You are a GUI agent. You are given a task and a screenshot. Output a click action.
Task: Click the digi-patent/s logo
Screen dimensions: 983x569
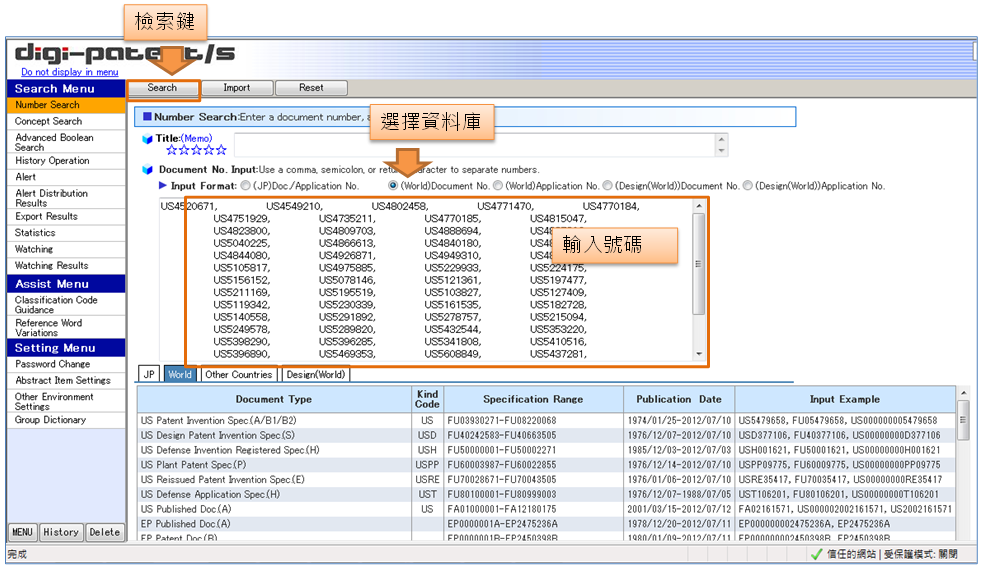tap(125, 53)
